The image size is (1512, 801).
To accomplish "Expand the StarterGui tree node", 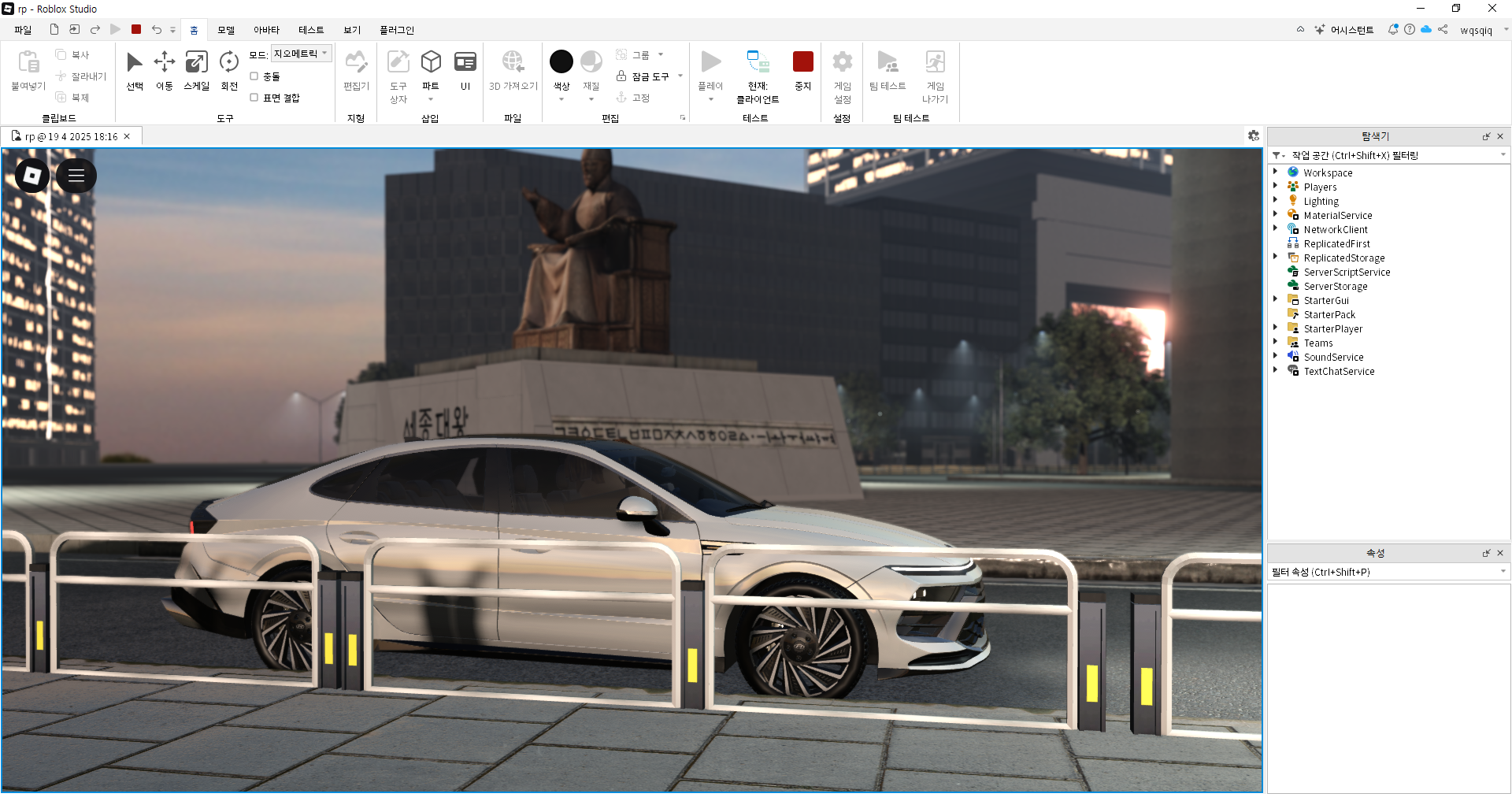I will 1276,299.
